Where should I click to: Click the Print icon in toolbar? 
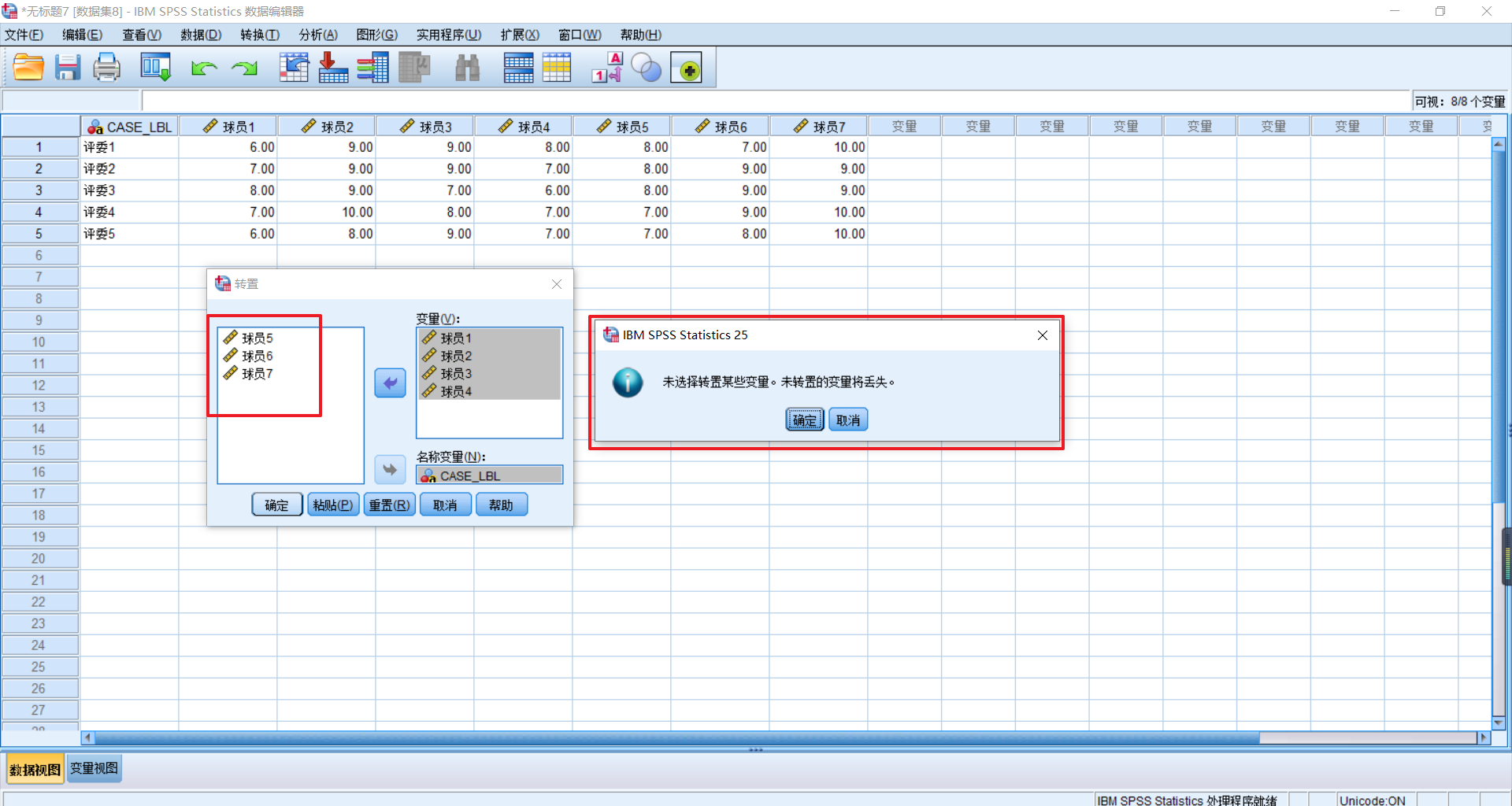click(x=107, y=68)
